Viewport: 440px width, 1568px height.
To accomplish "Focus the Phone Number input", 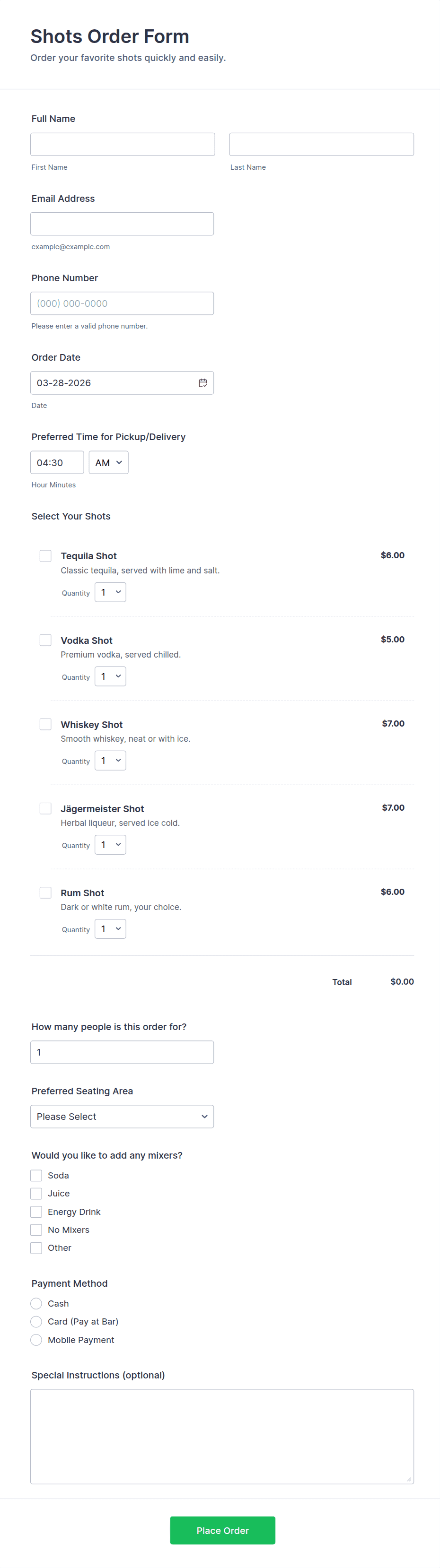I will 122,303.
